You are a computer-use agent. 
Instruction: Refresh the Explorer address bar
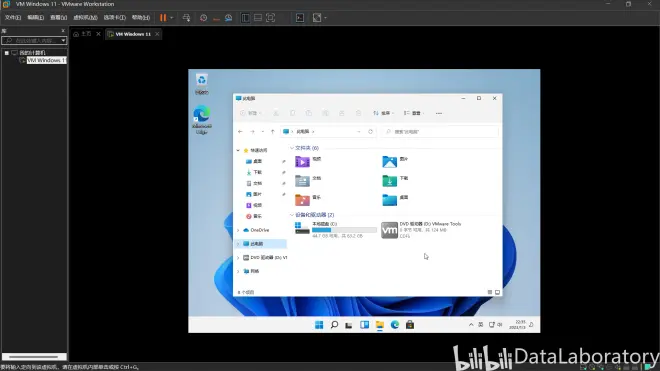click(370, 131)
